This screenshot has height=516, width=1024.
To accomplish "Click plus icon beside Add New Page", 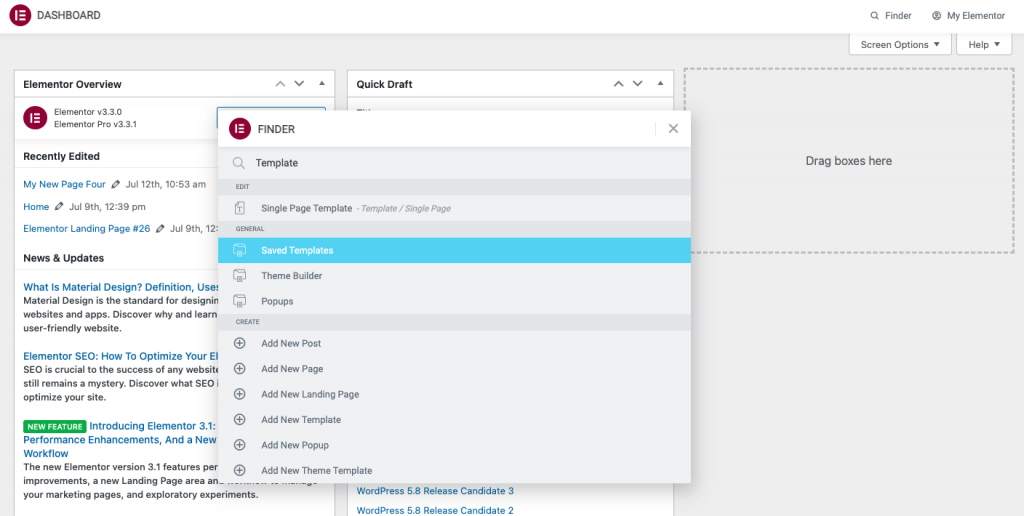I will coord(240,368).
